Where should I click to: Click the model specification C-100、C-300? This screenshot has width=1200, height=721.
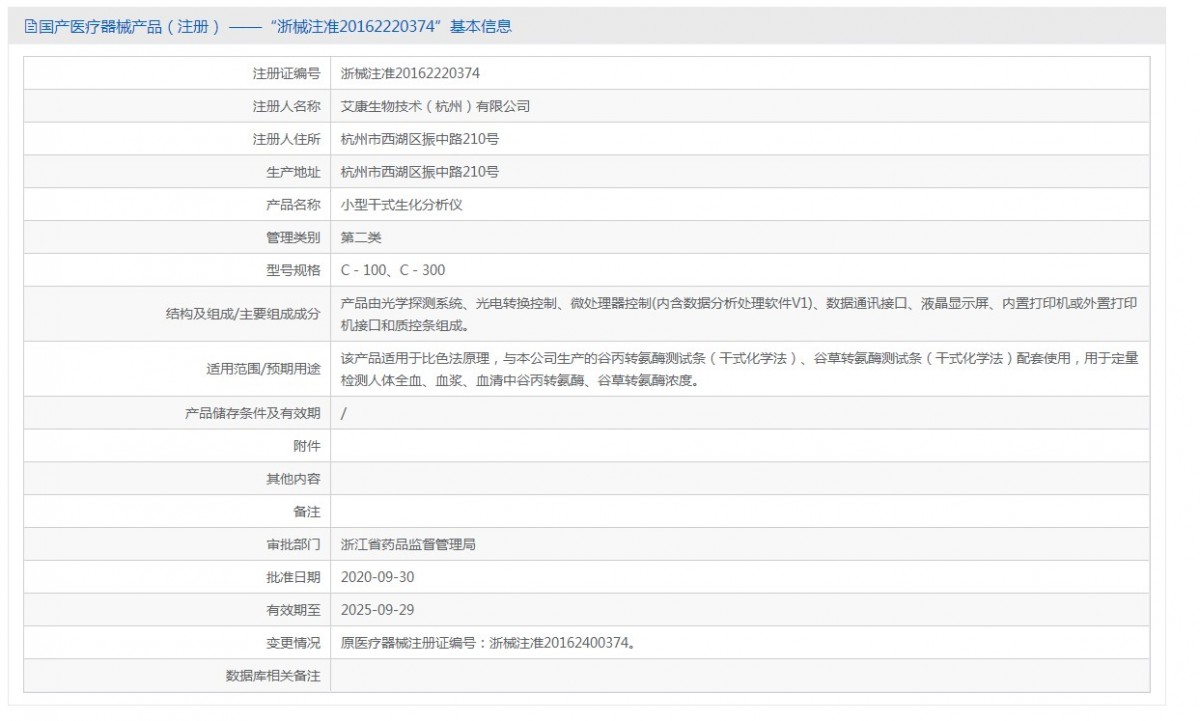coord(393,270)
